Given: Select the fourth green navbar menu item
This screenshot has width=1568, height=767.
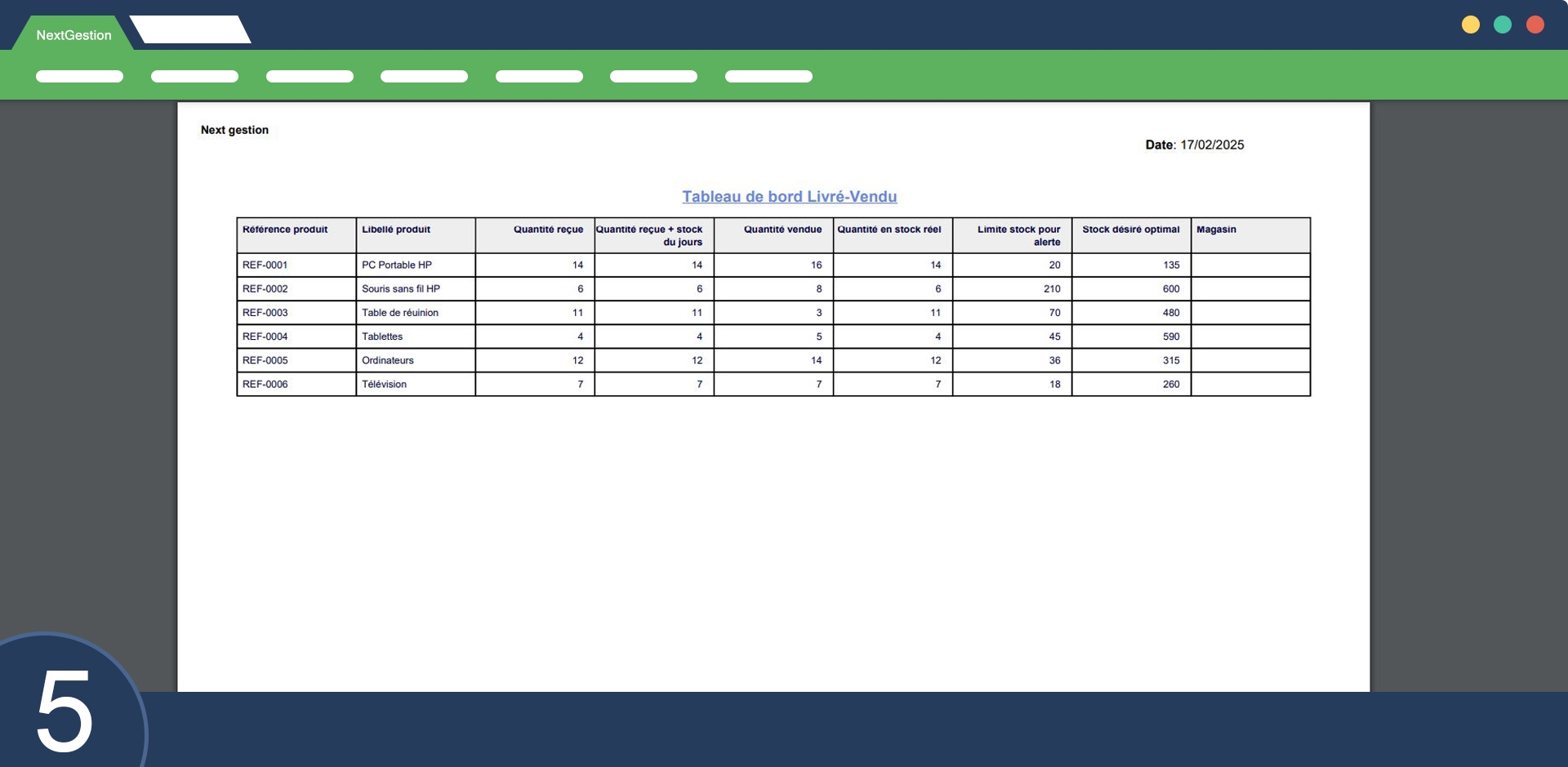Looking at the screenshot, I should [x=424, y=77].
